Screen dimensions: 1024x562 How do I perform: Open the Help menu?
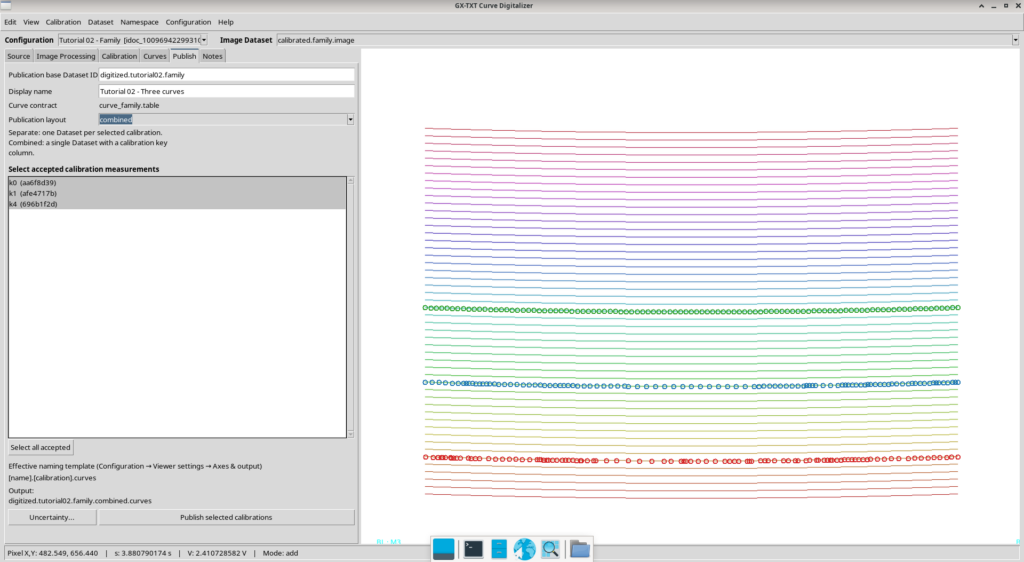(x=226, y=22)
